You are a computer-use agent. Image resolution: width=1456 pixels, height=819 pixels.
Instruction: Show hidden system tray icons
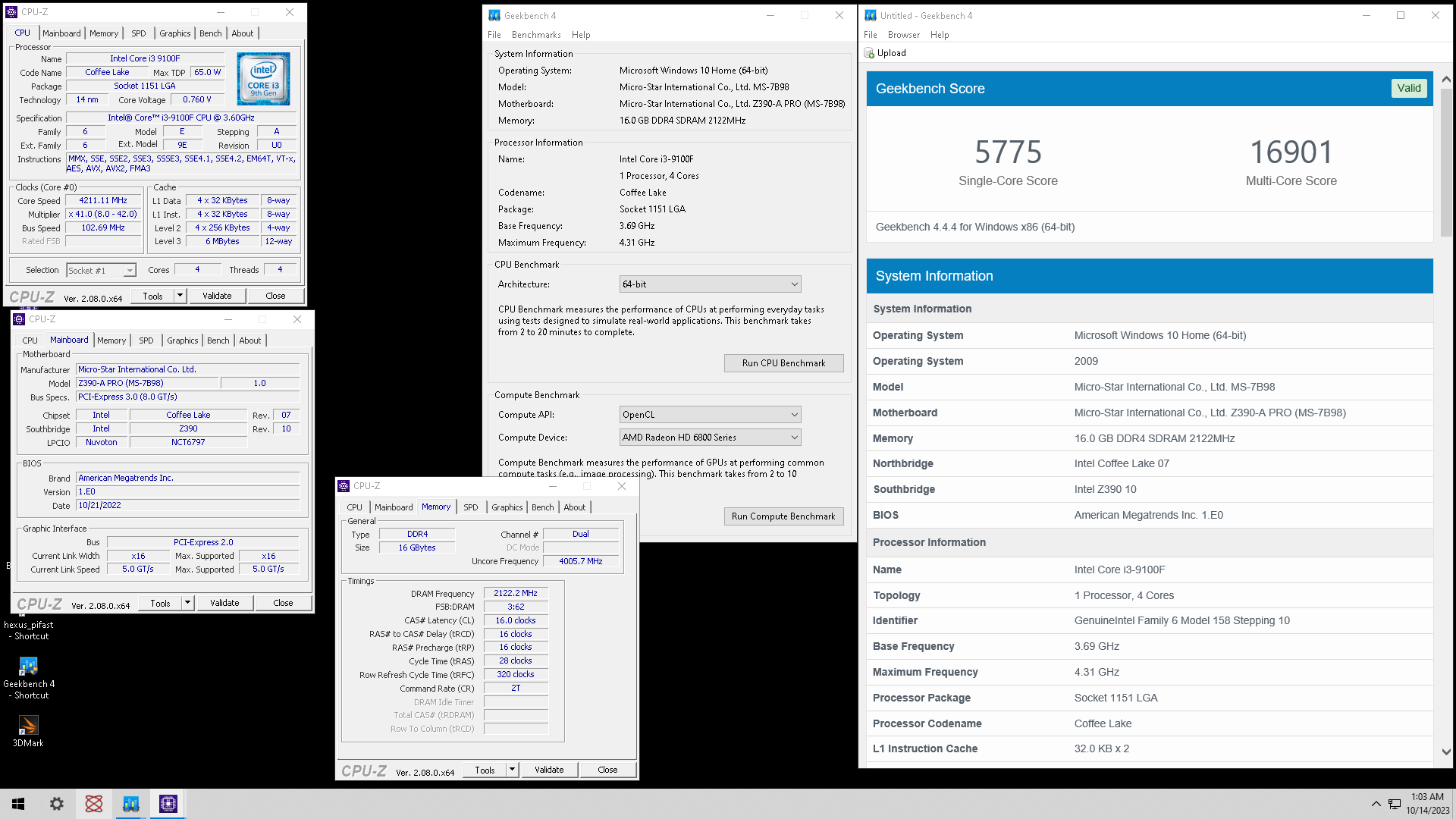tap(1376, 804)
